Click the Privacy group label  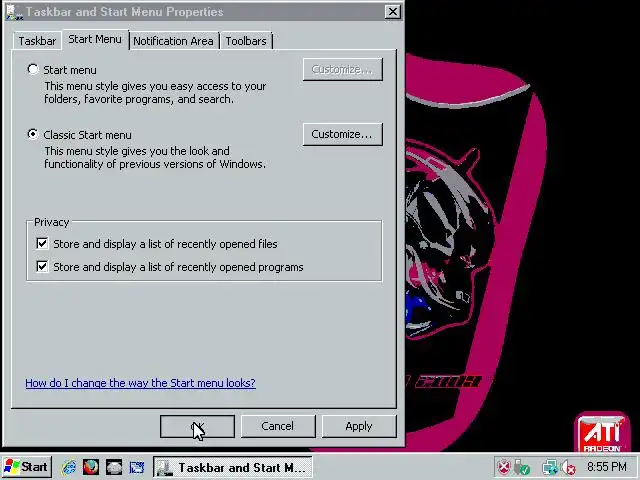click(x=51, y=222)
